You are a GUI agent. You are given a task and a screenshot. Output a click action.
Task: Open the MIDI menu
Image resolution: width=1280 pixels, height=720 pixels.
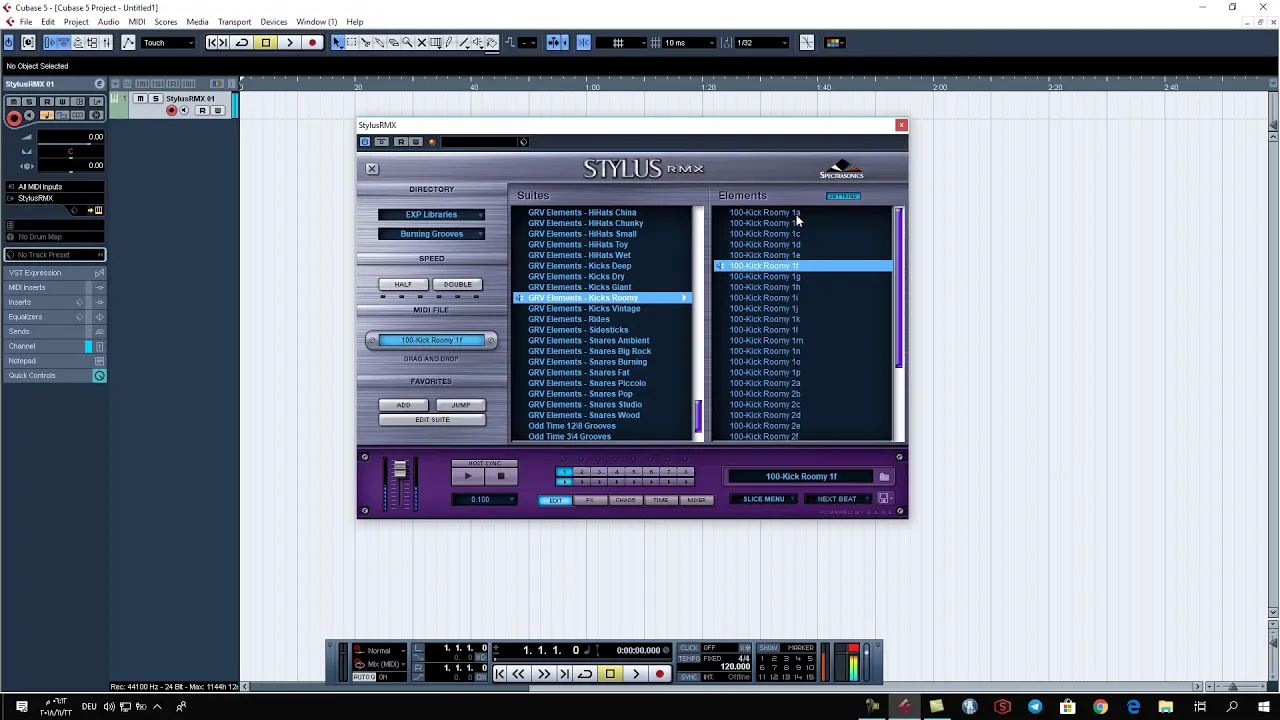(137, 22)
